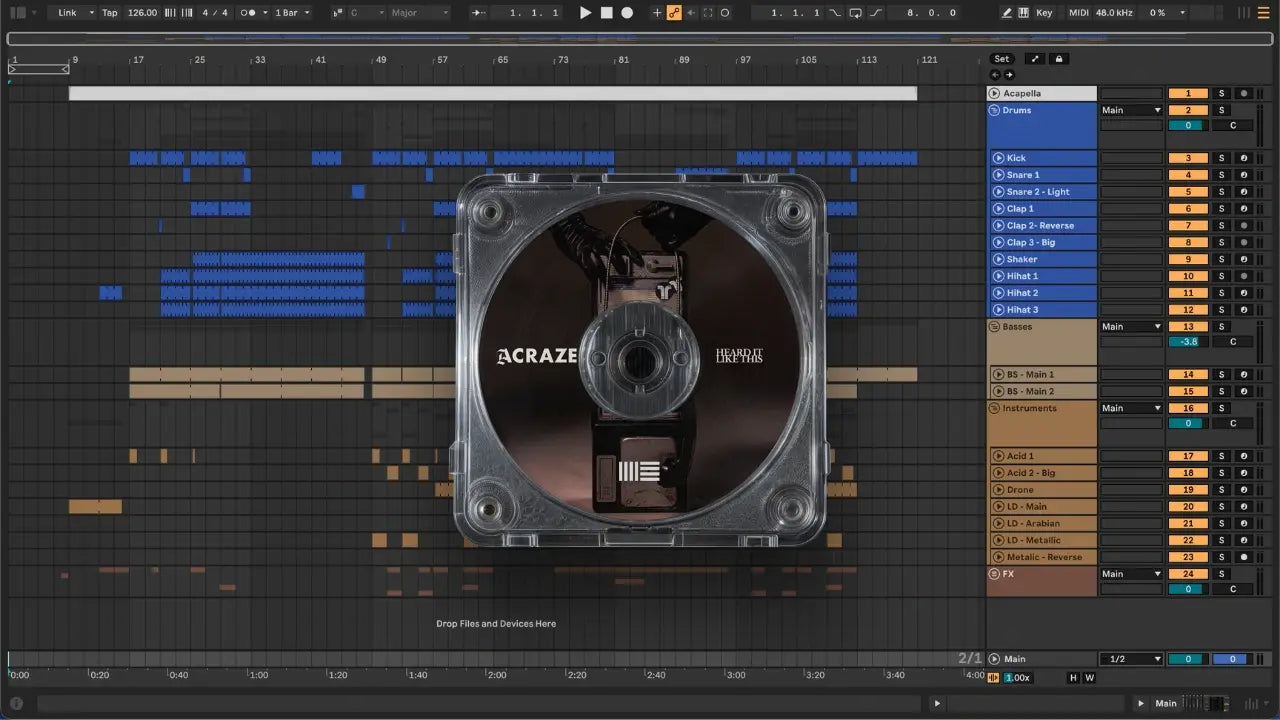This screenshot has height=720, width=1280.
Task: Solo the Snare 1 track
Action: [1221, 175]
